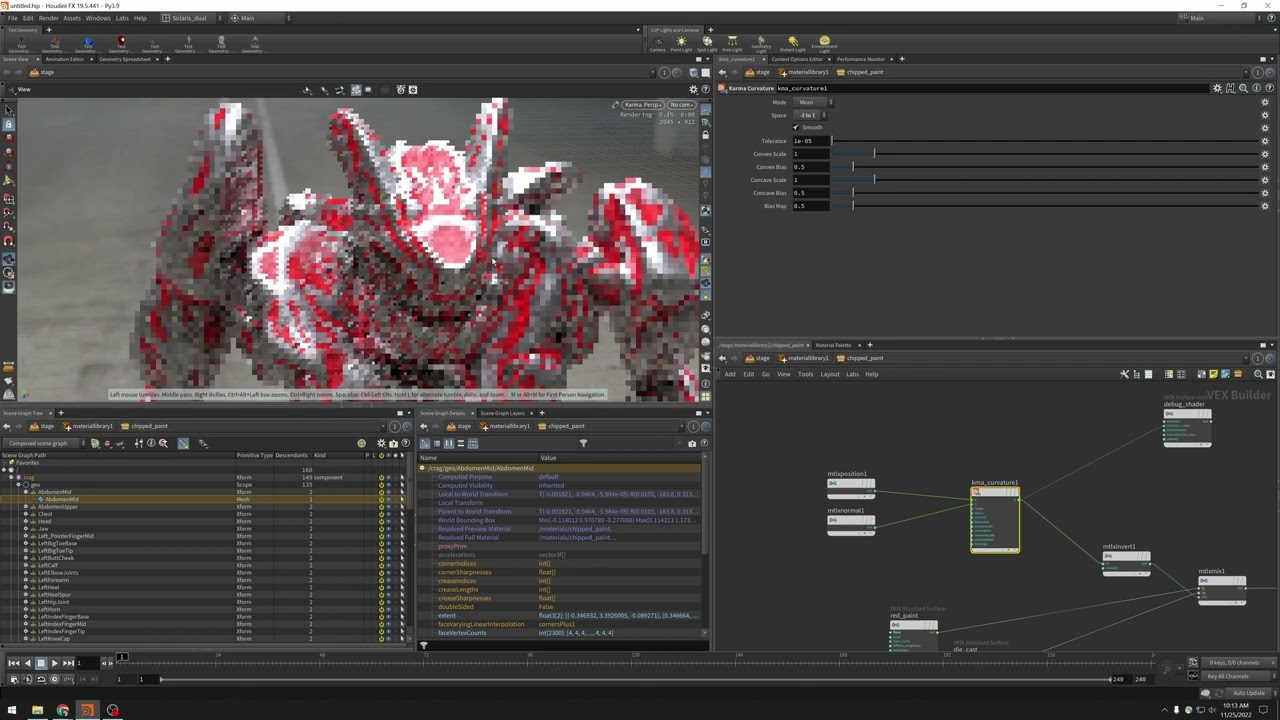Image resolution: width=1280 pixels, height=720 pixels.
Task: Open File Explorer from the taskbar
Action: point(37,710)
